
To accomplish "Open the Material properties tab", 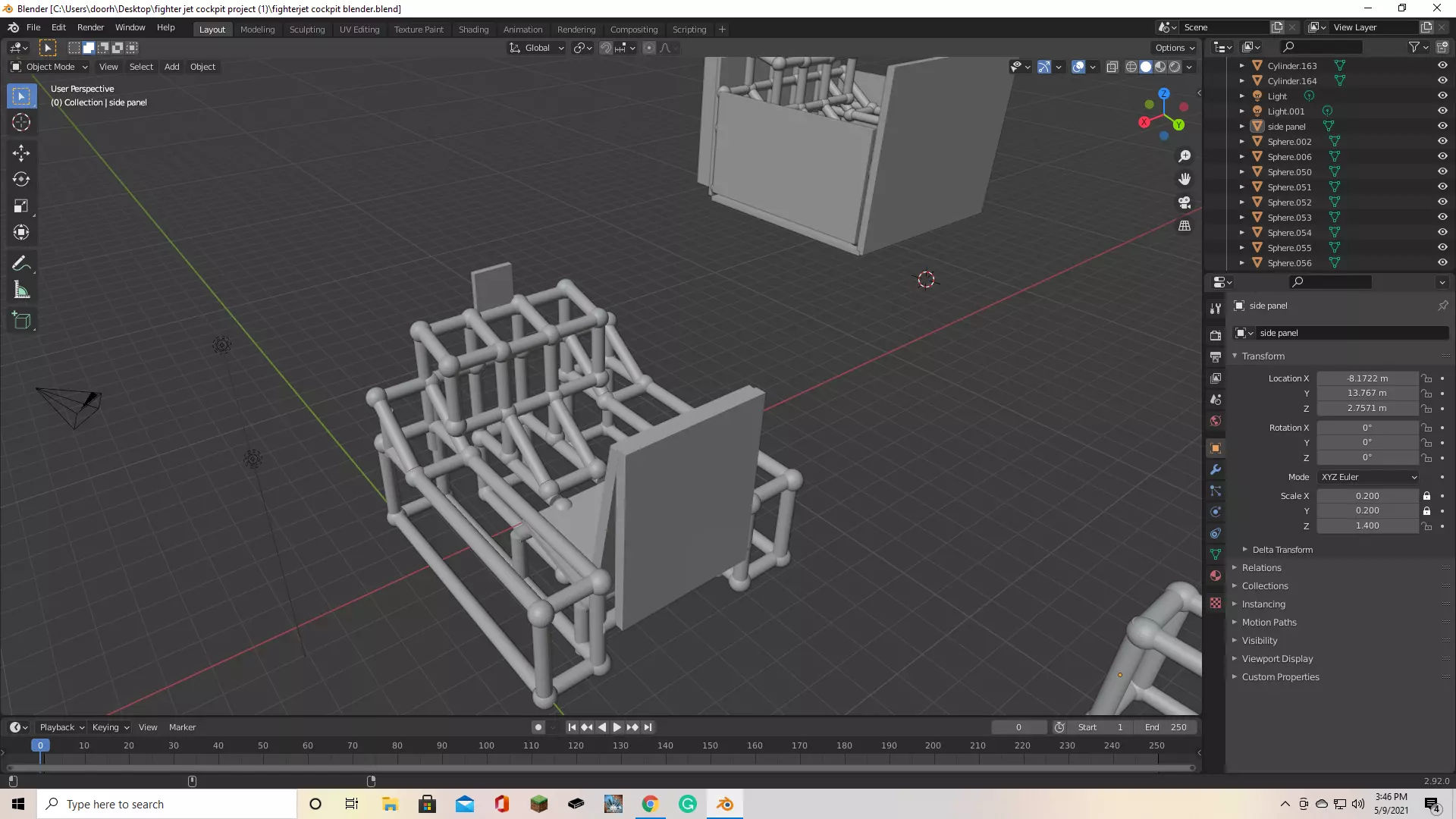I will tap(1216, 576).
